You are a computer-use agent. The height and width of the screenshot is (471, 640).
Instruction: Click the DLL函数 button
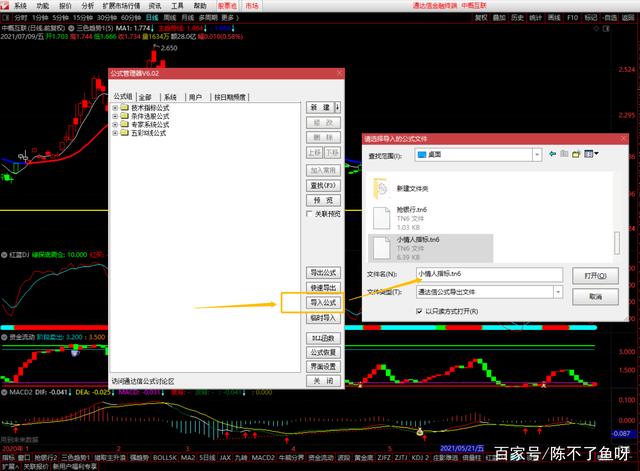[x=323, y=338]
